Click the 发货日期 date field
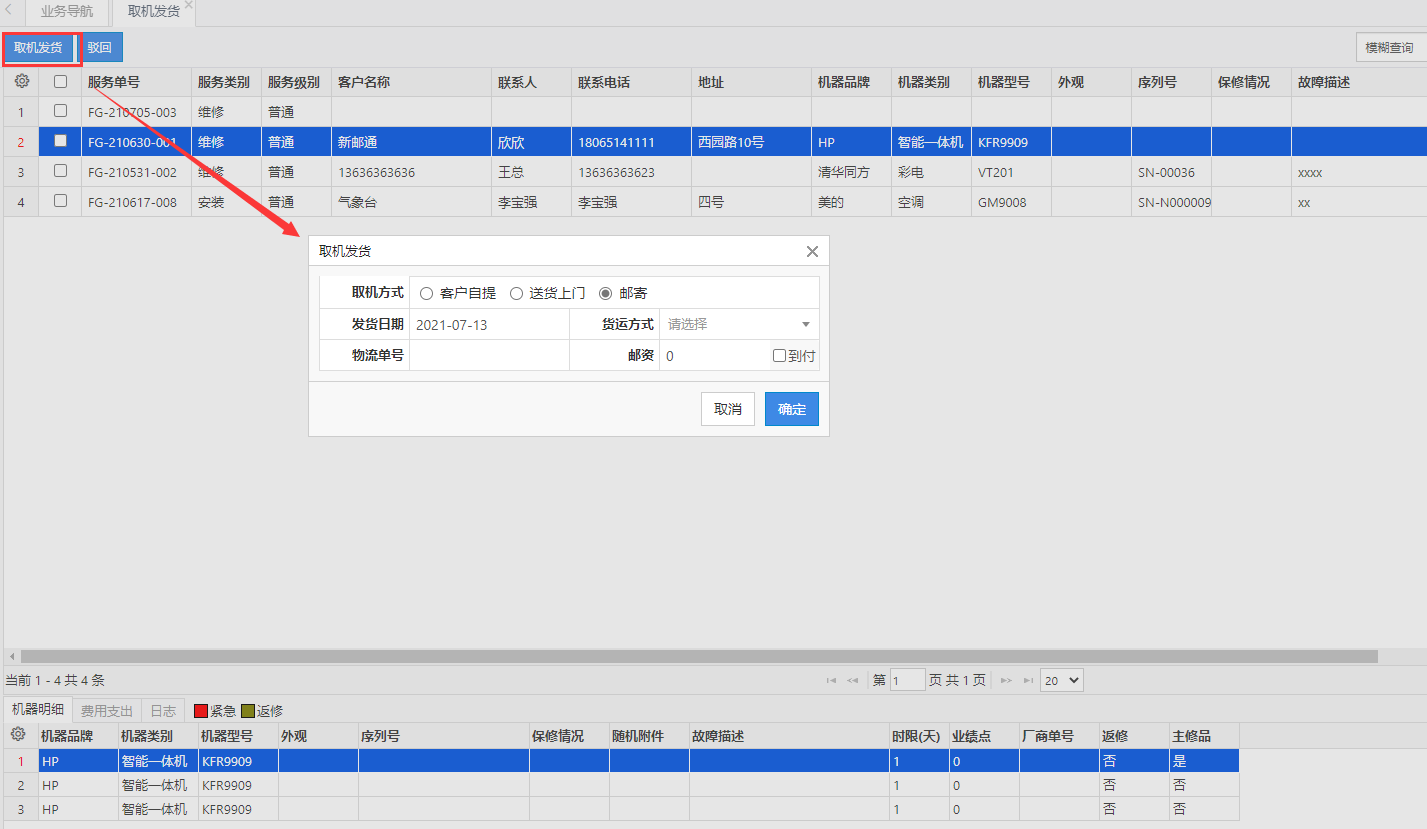1427x829 pixels. pos(489,324)
